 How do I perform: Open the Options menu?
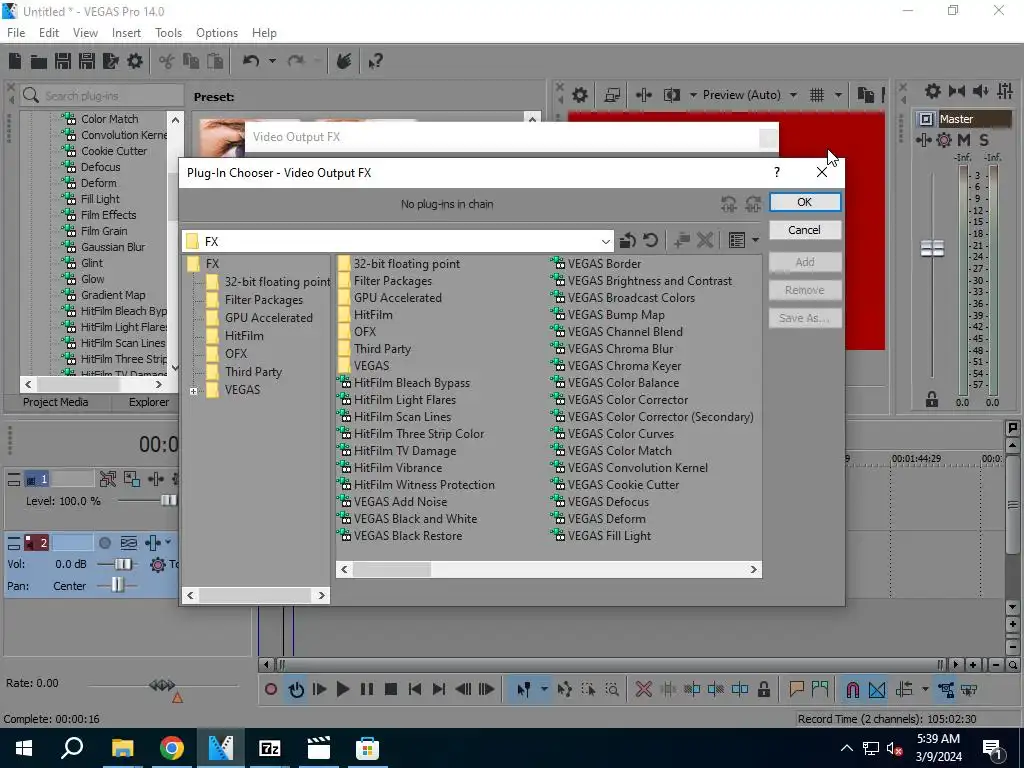coord(217,33)
